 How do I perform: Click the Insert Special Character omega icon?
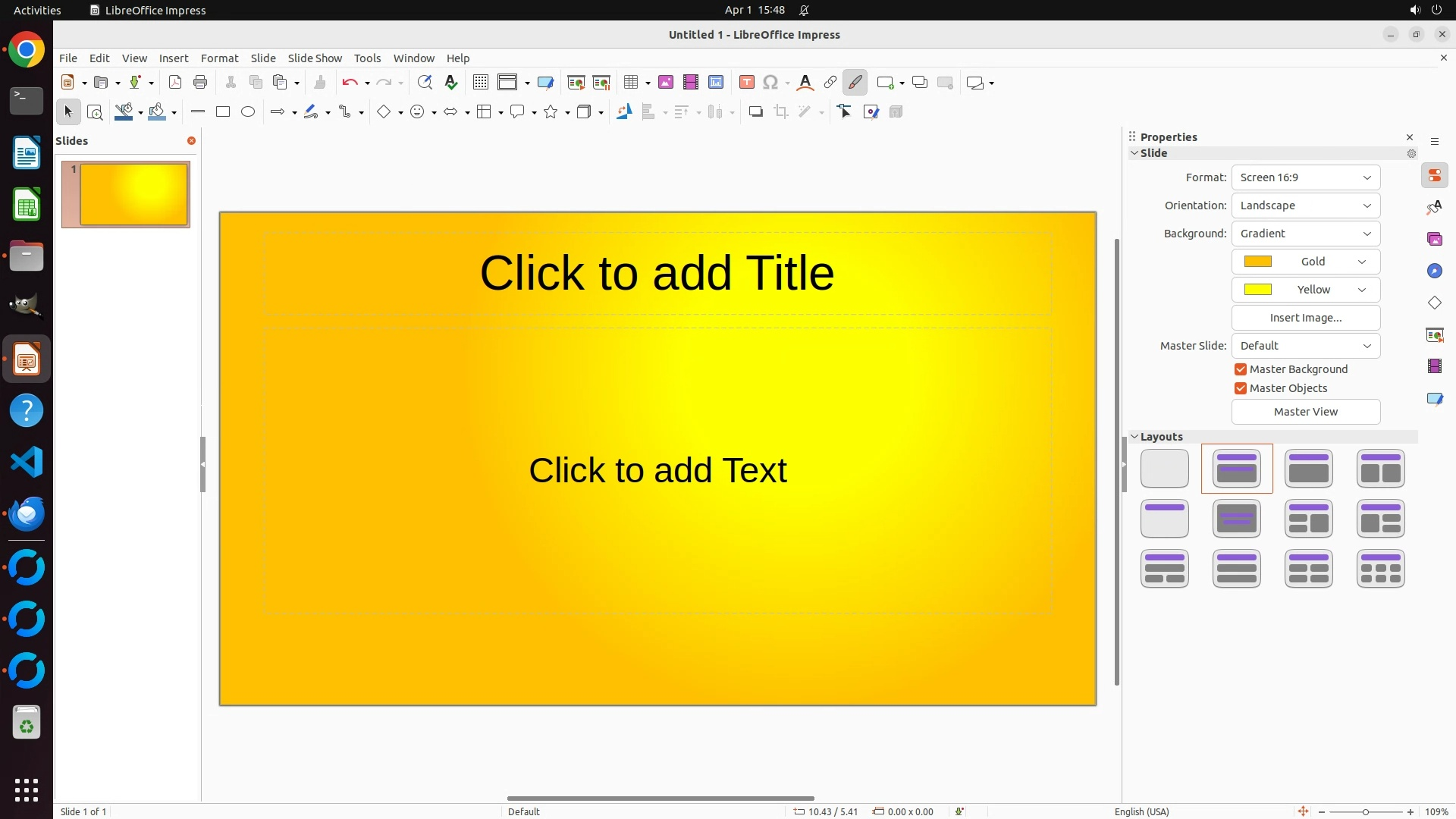(770, 83)
